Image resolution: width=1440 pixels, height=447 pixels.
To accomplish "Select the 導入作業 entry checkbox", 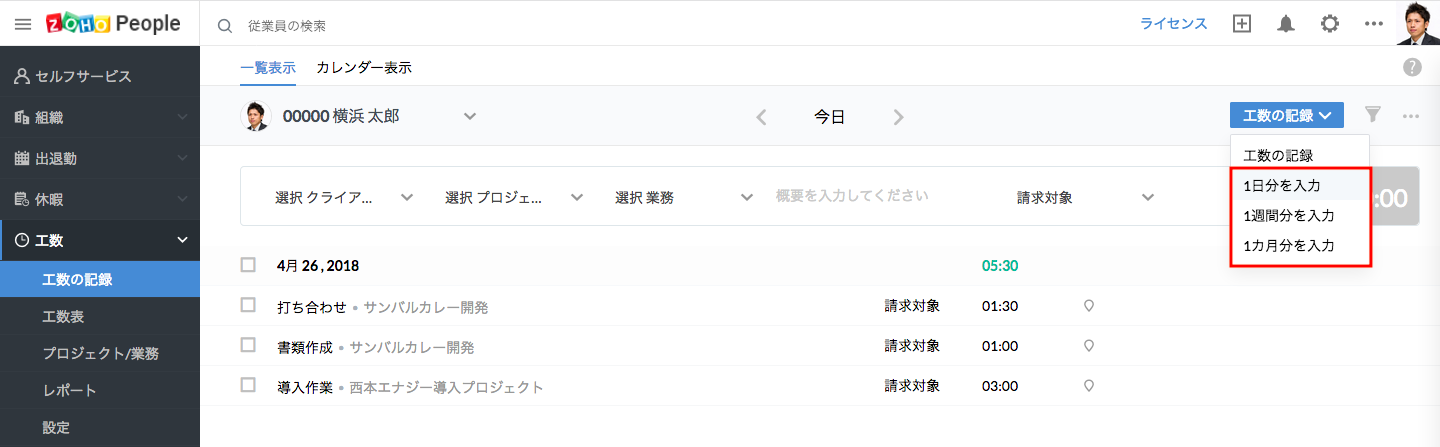I will pyautogui.click(x=248, y=385).
